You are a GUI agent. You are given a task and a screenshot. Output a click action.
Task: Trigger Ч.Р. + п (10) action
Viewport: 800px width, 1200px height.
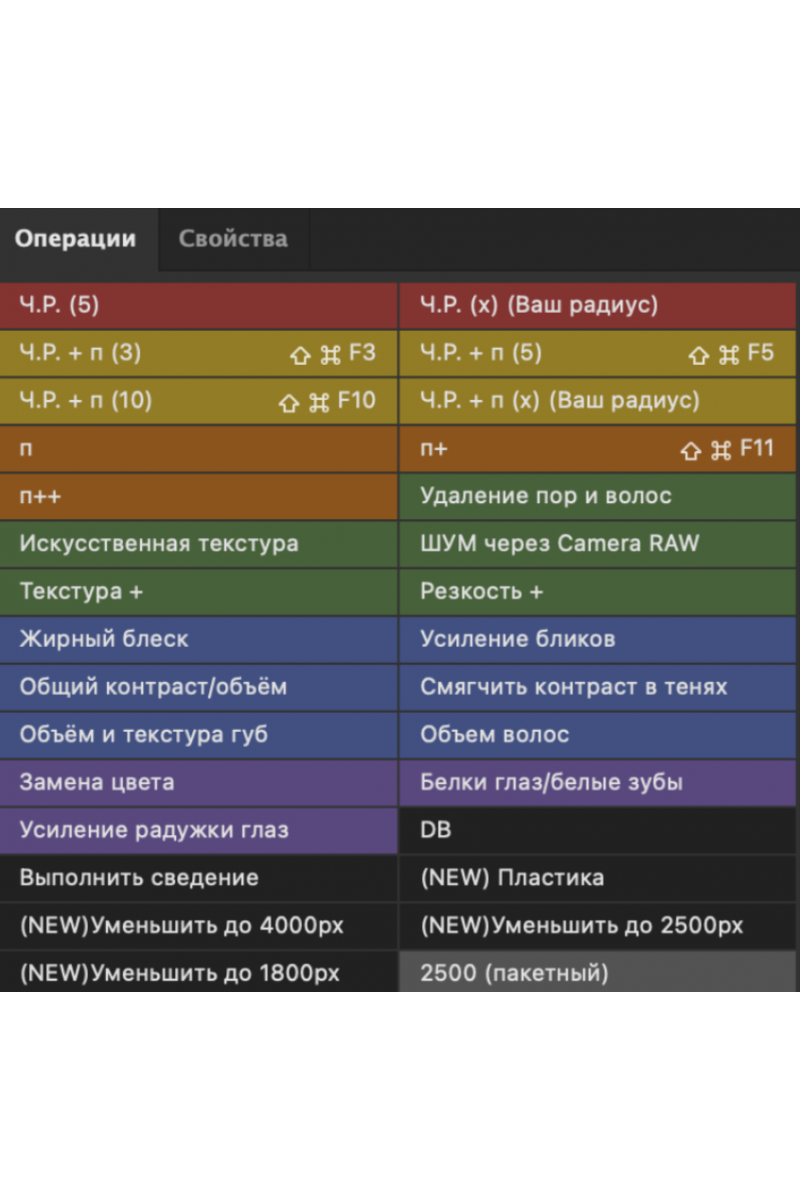(198, 401)
